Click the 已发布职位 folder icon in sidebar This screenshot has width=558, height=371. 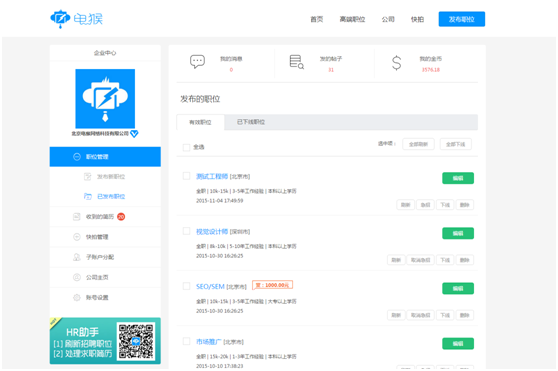tap(88, 196)
